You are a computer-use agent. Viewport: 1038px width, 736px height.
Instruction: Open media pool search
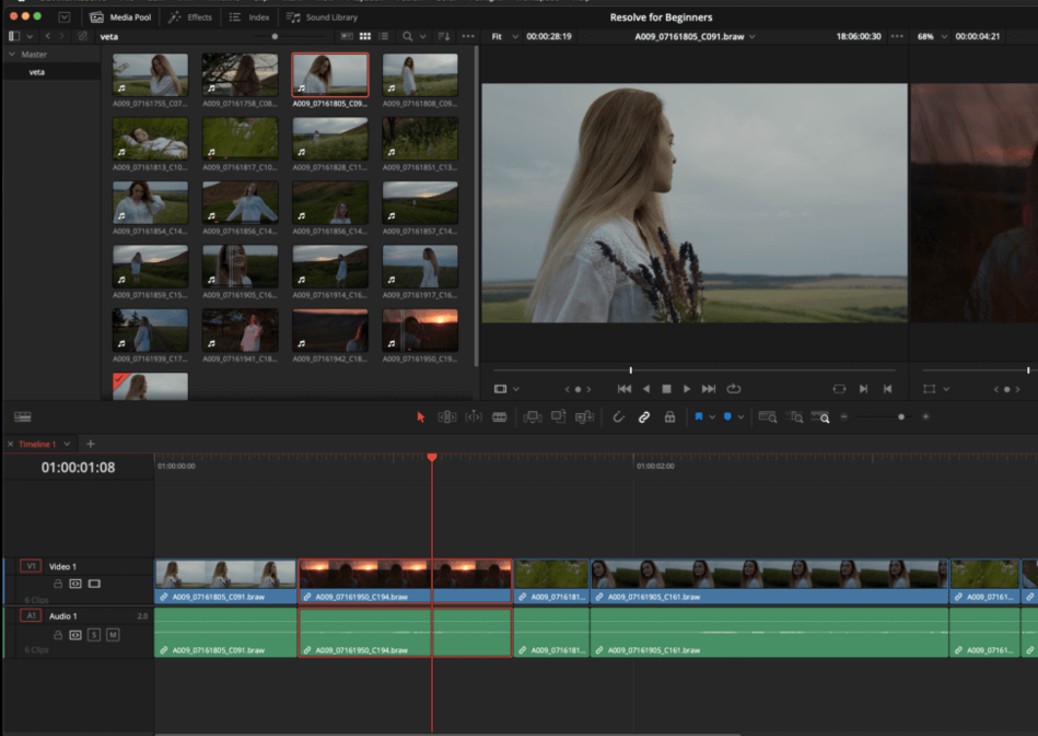[x=407, y=36]
